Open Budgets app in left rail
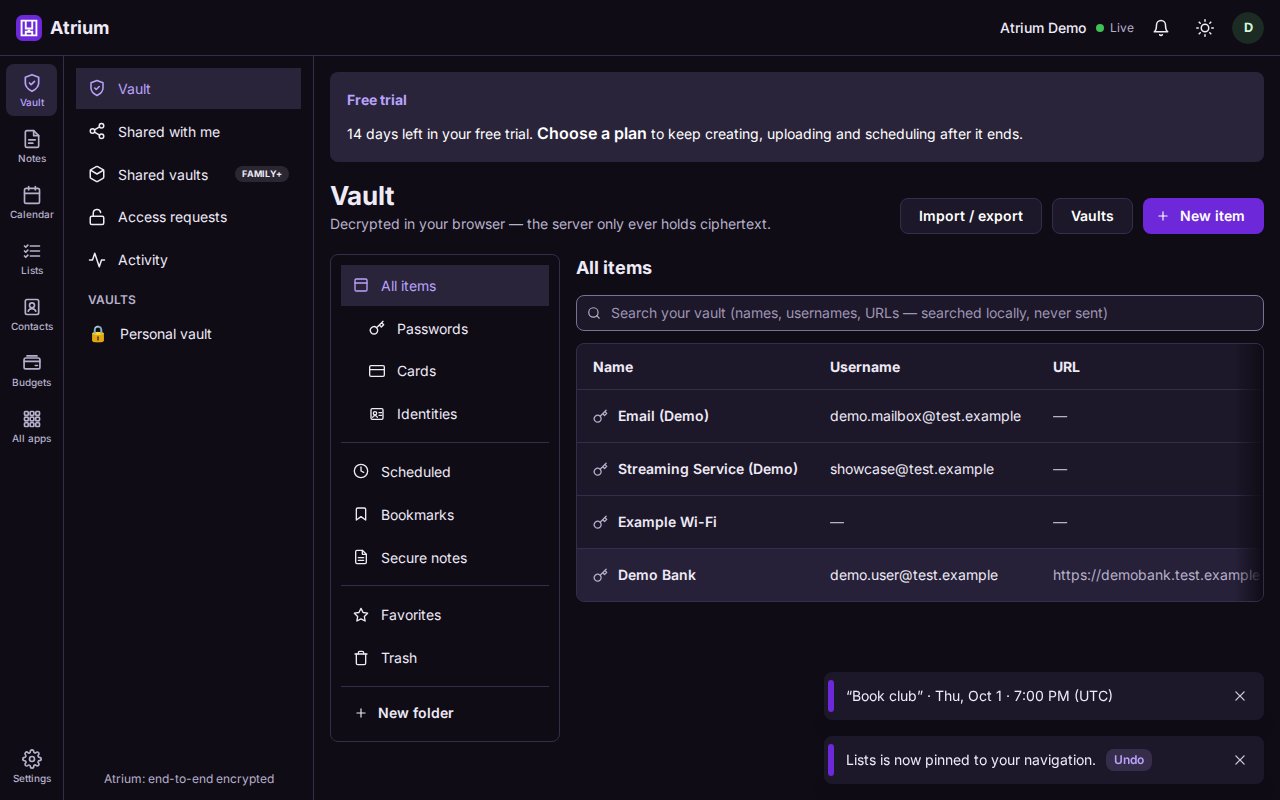1280x800 pixels. (32, 370)
